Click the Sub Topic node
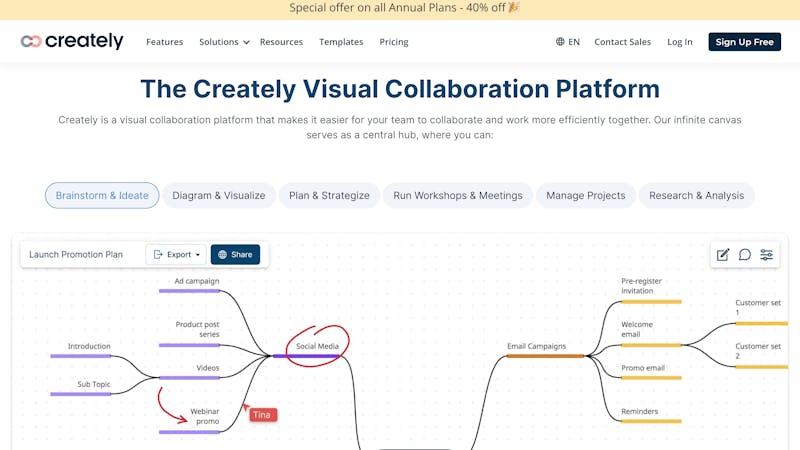 [x=93, y=384]
